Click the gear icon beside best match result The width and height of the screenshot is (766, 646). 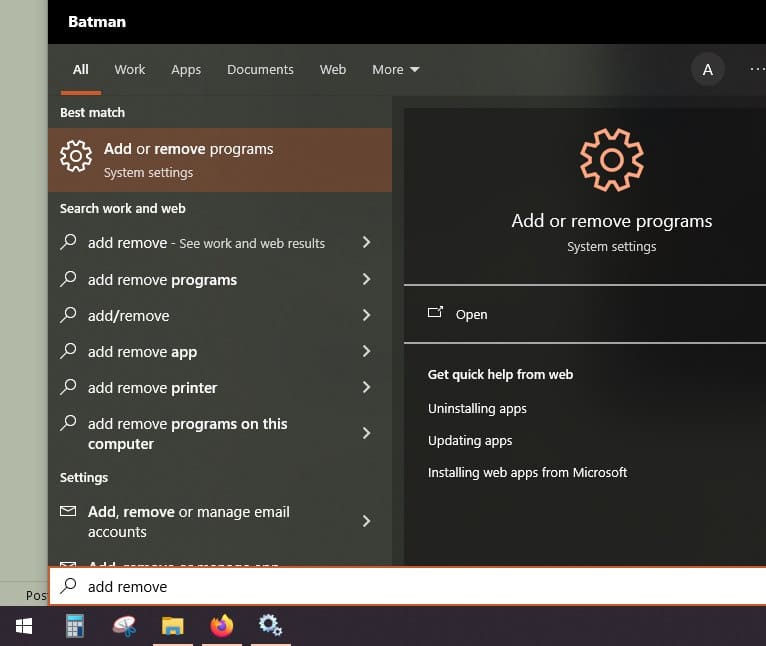[76, 156]
